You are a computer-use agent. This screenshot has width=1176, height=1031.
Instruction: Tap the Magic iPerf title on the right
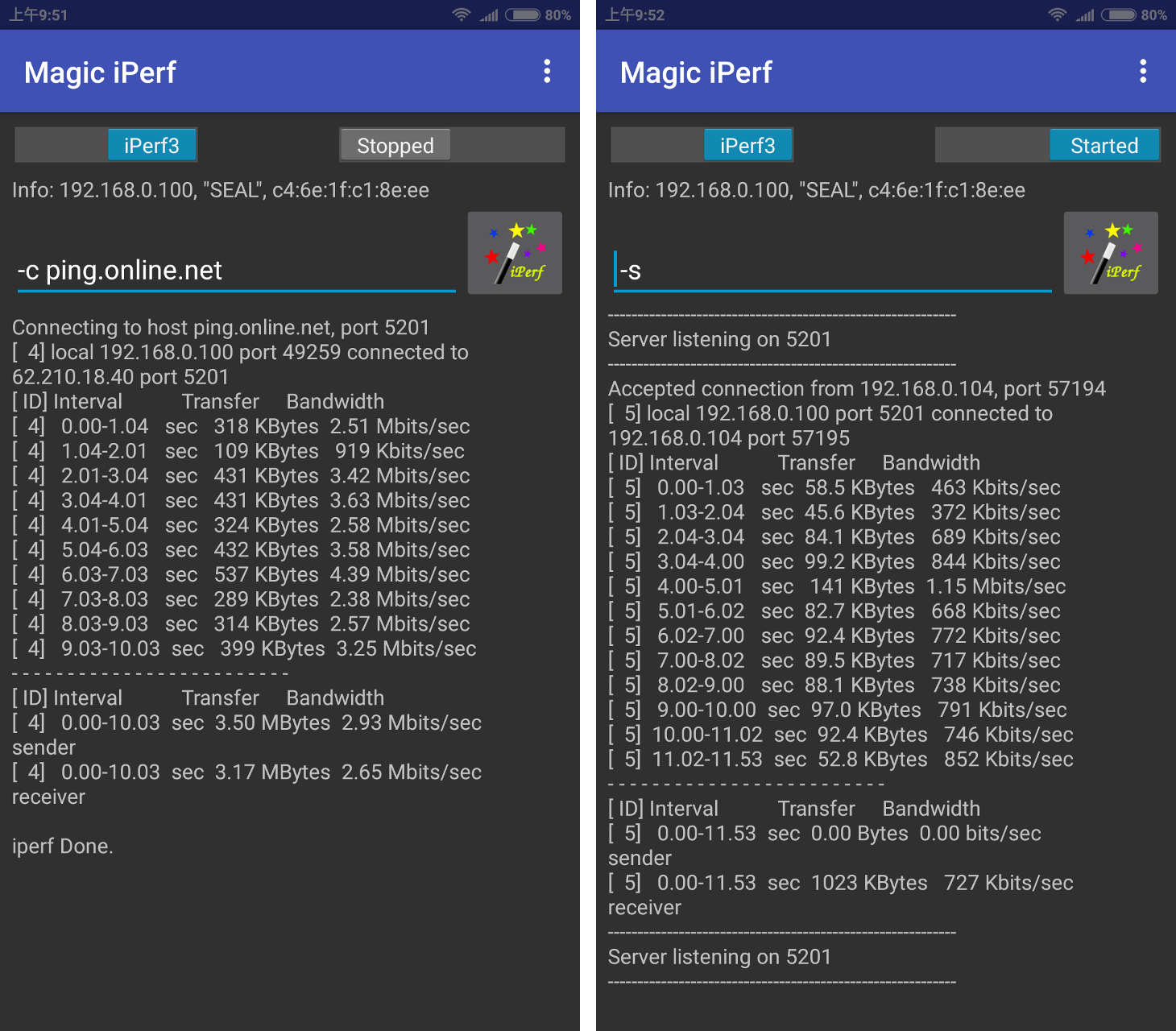tap(695, 72)
